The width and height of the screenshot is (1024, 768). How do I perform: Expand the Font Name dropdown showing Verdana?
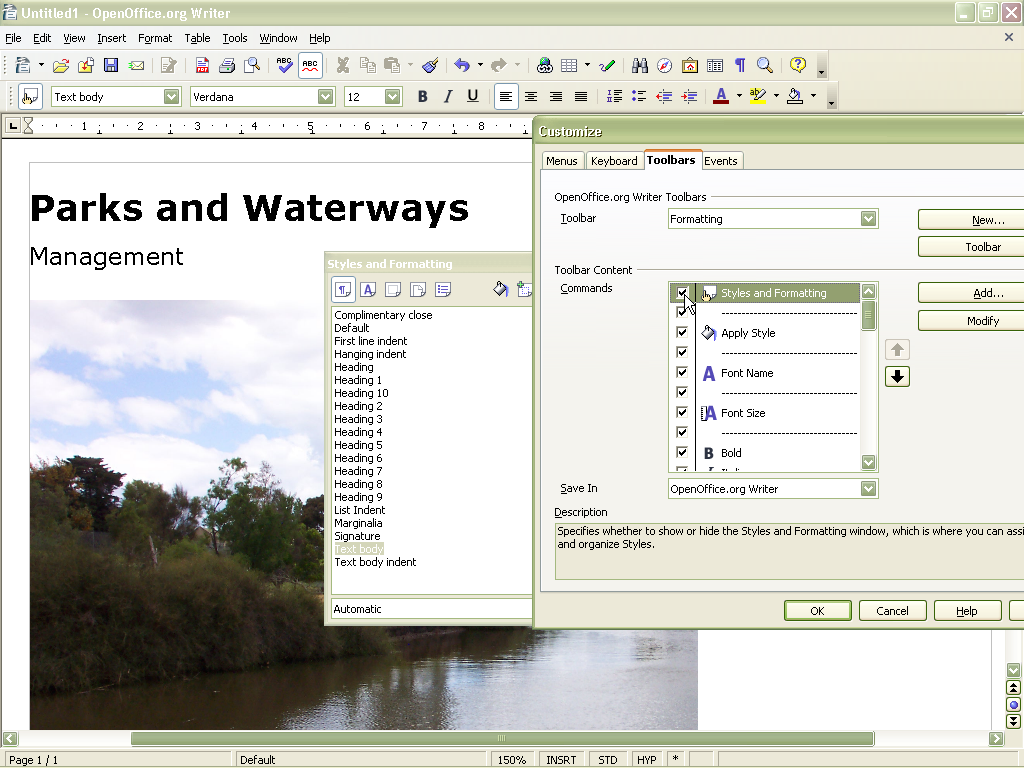pyautogui.click(x=325, y=97)
